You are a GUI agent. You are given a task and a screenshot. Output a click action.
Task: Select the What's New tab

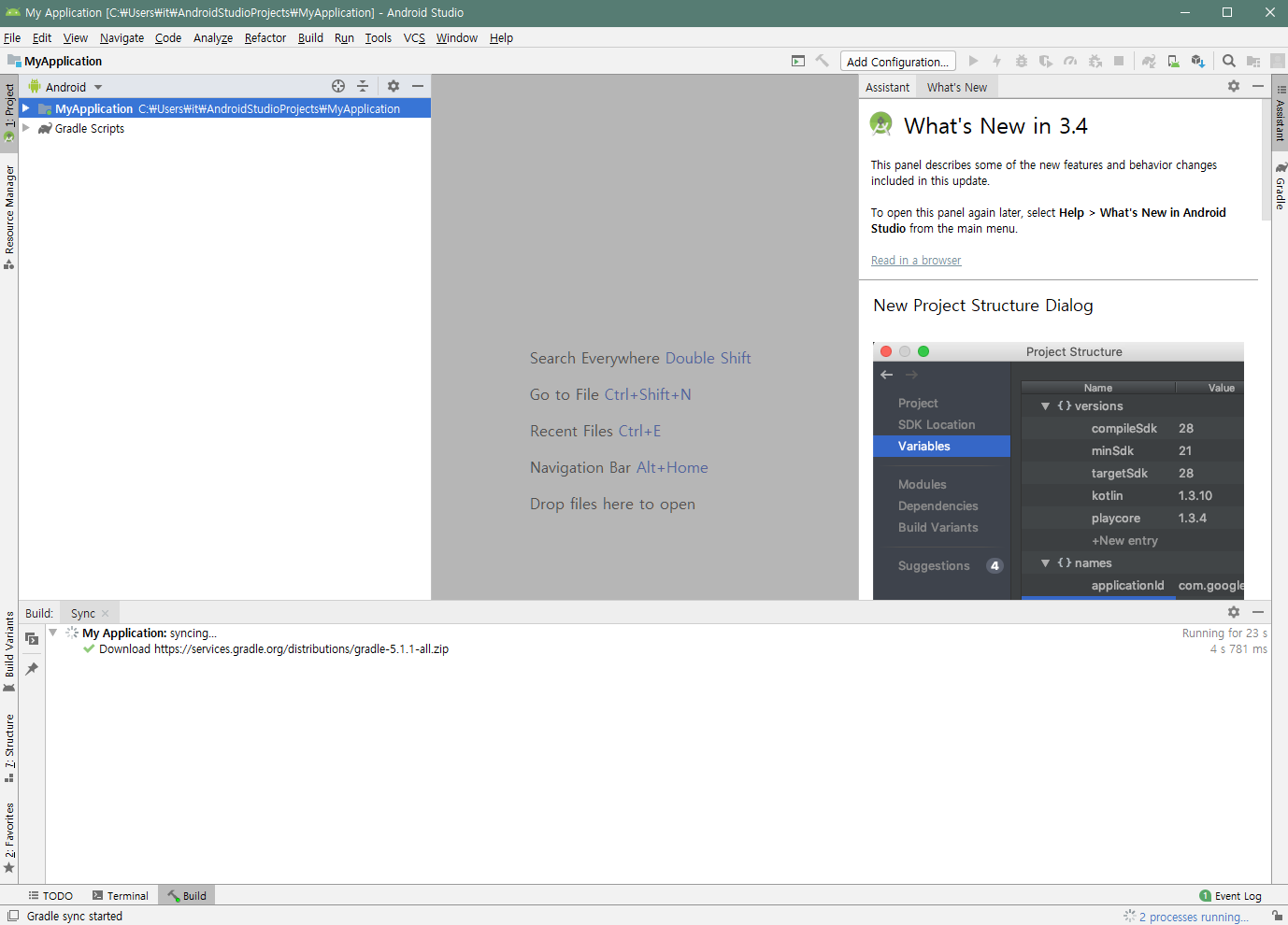coord(957,87)
